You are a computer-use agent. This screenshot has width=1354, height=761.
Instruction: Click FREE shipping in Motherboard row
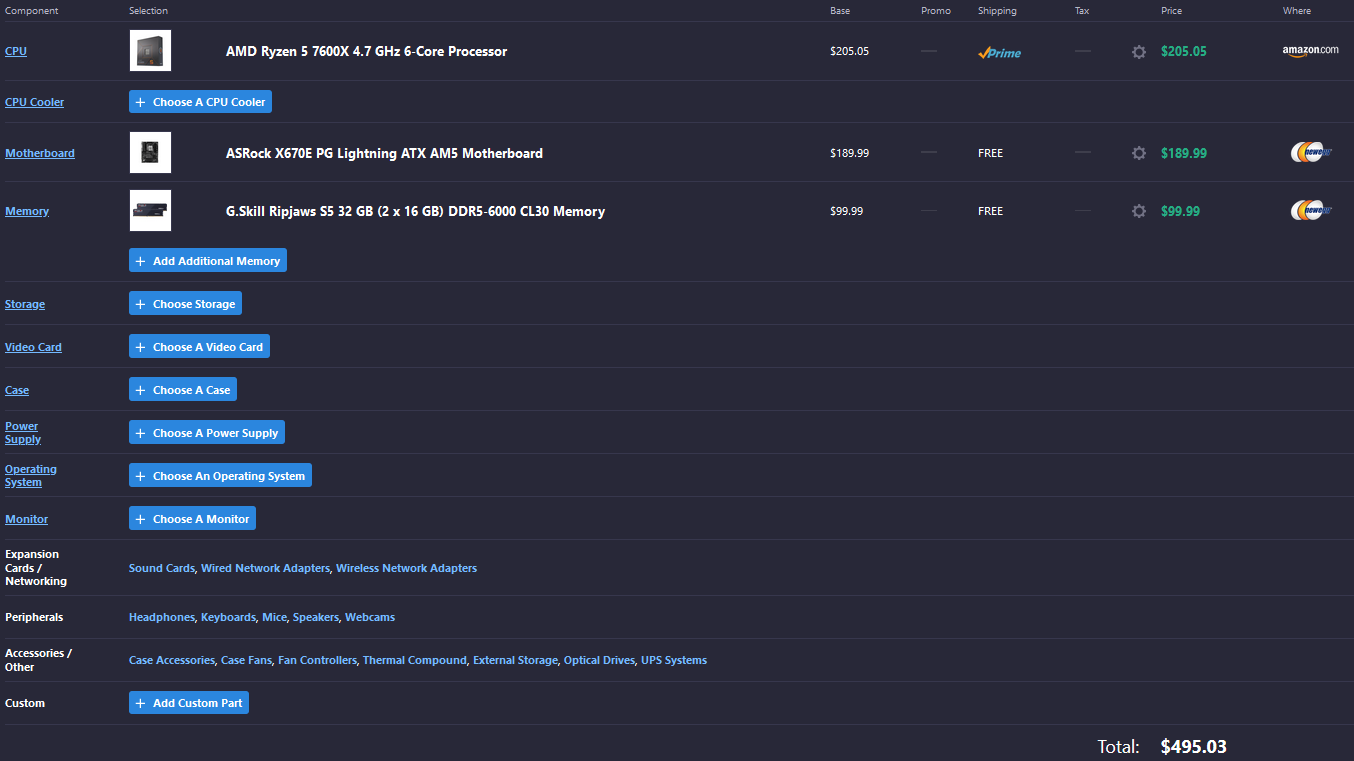(990, 153)
